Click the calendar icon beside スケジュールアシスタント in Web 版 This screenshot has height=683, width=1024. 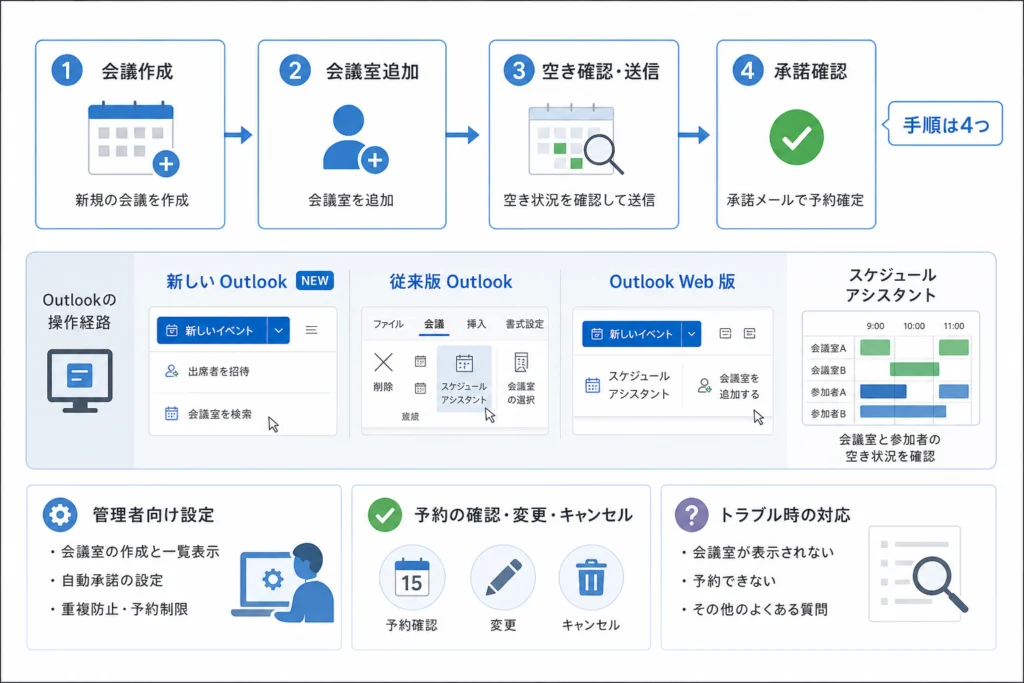[592, 385]
